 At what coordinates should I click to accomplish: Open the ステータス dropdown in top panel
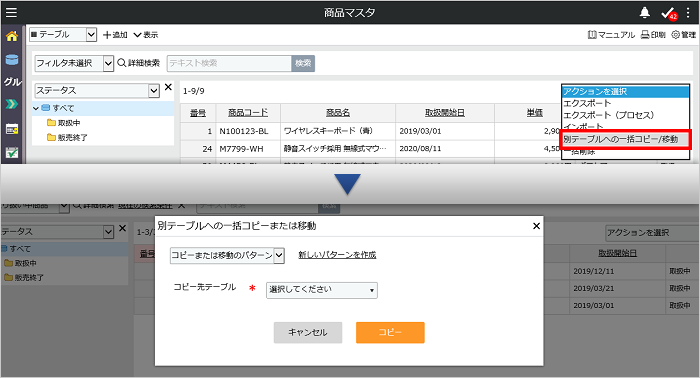[x=97, y=91]
